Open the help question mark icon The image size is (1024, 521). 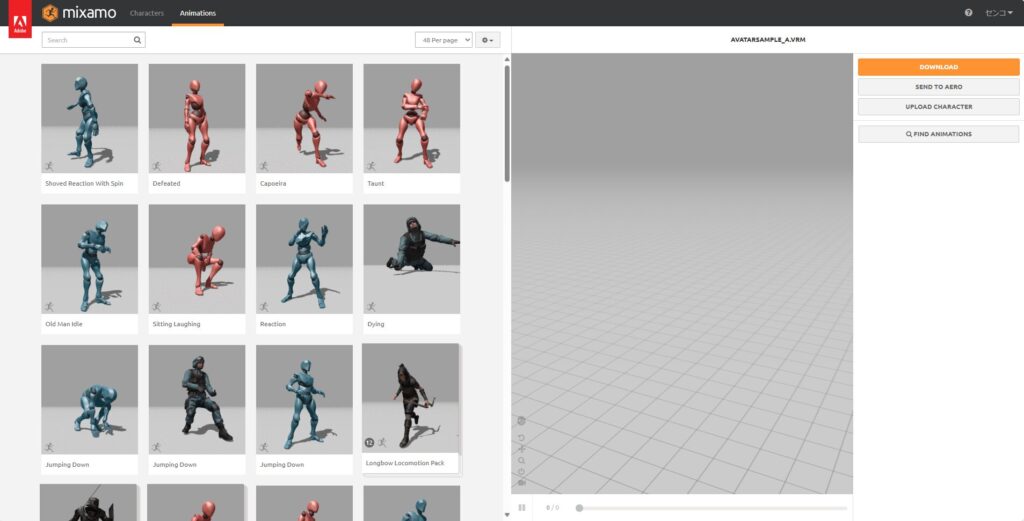tap(968, 13)
